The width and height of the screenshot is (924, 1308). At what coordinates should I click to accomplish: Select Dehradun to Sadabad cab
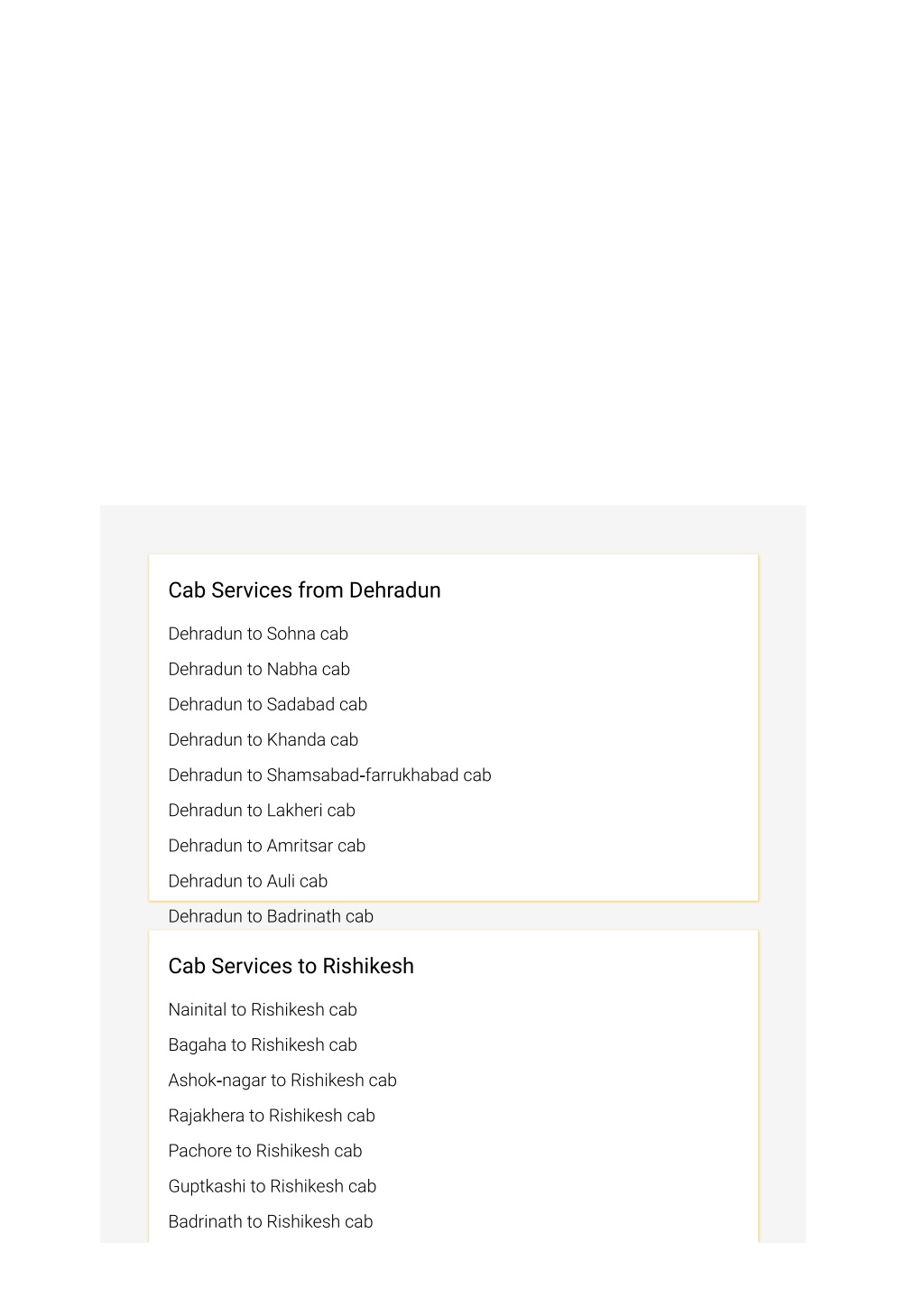[x=268, y=705]
